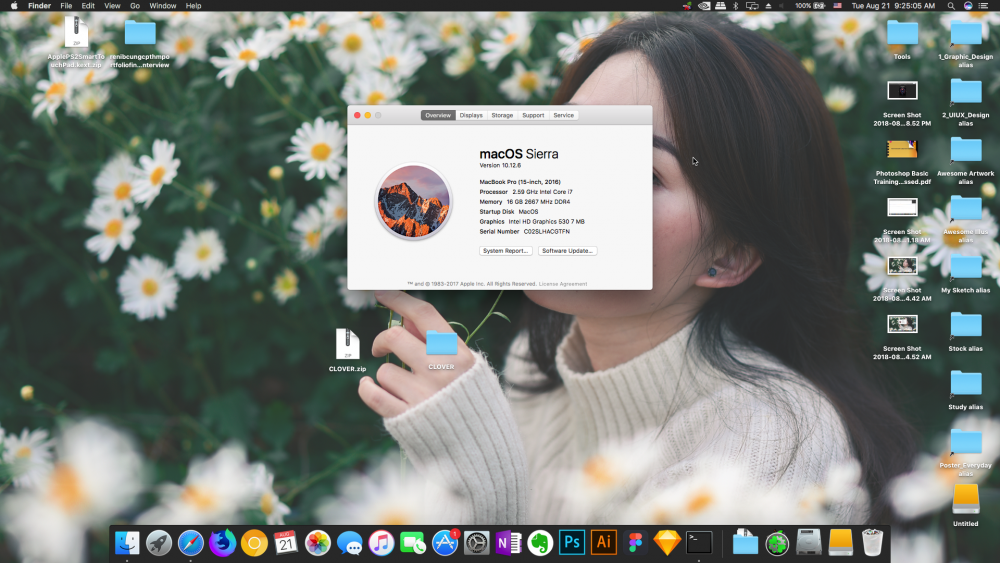
Task: Select the Stock alias folder
Action: (x=966, y=332)
